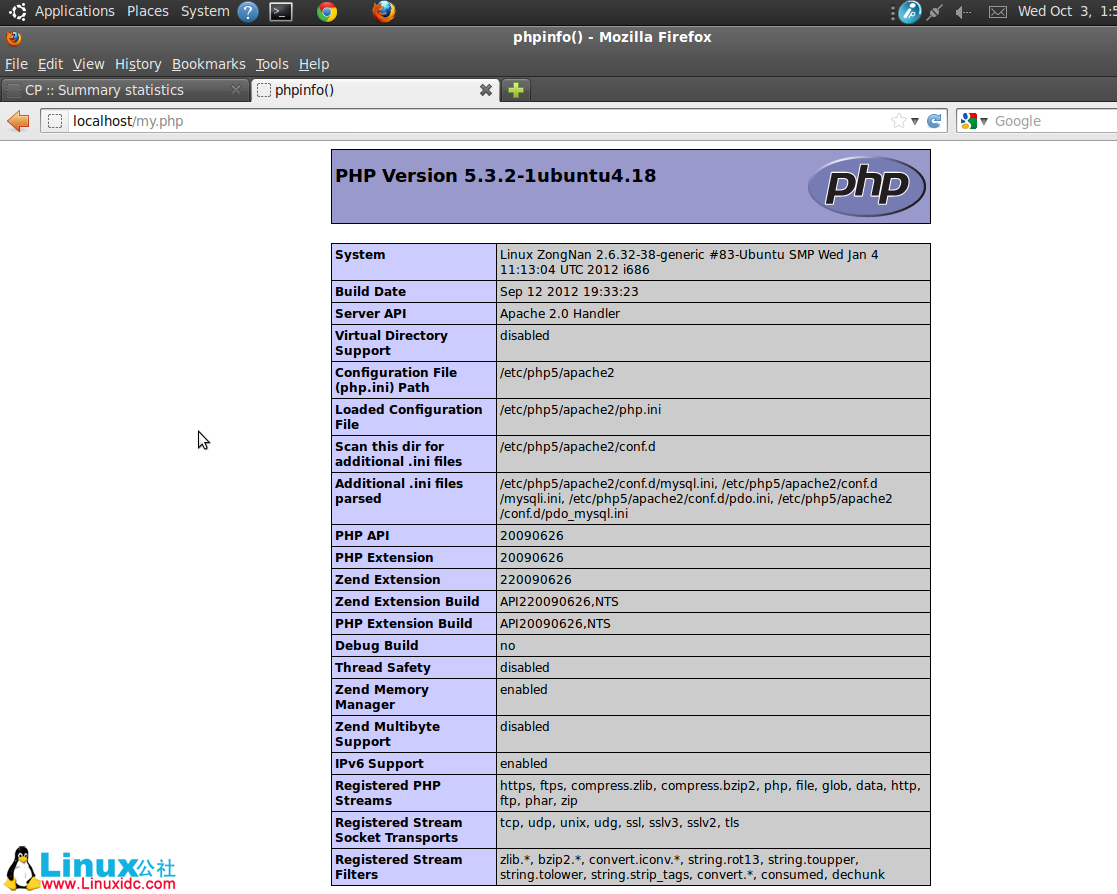This screenshot has height=894, width=1117.
Task: Launch Firefox from the top panel icon
Action: tap(383, 11)
